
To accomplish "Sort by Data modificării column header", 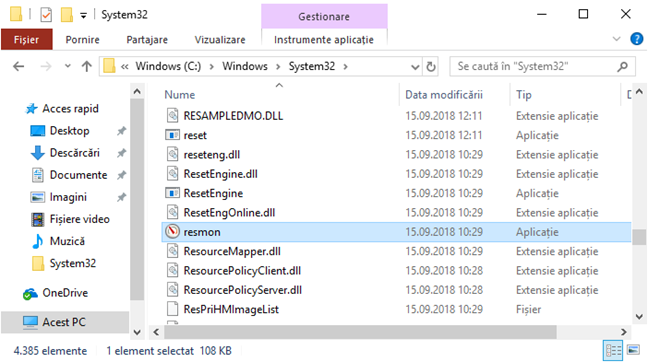I will (x=444, y=95).
